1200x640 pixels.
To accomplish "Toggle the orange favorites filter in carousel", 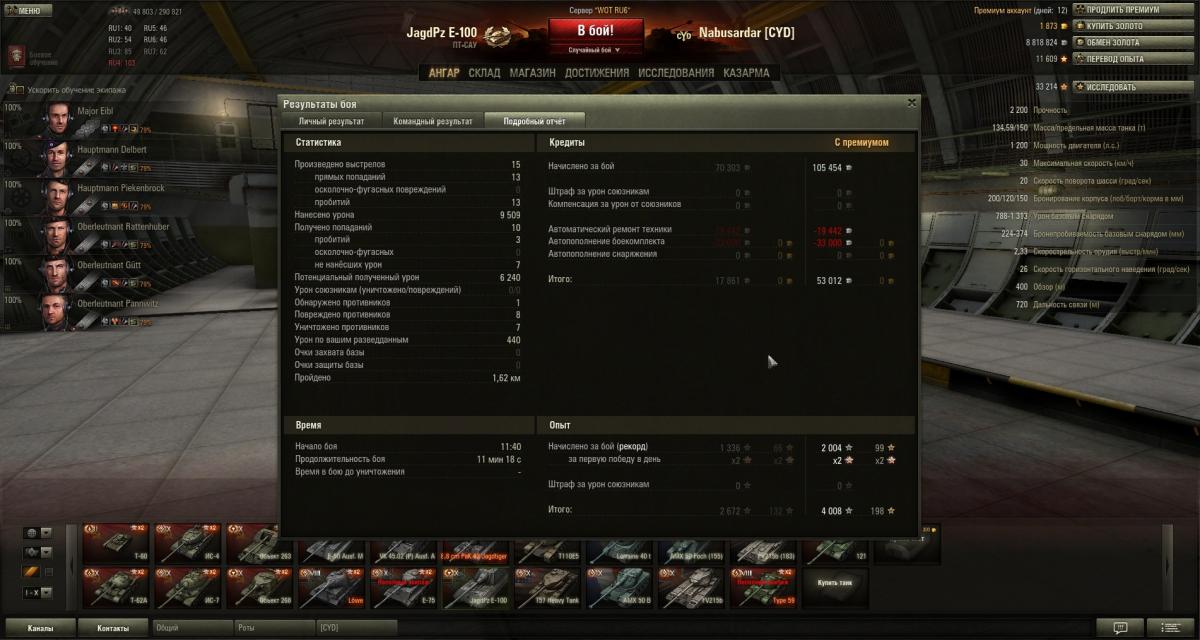I will 32,571.
